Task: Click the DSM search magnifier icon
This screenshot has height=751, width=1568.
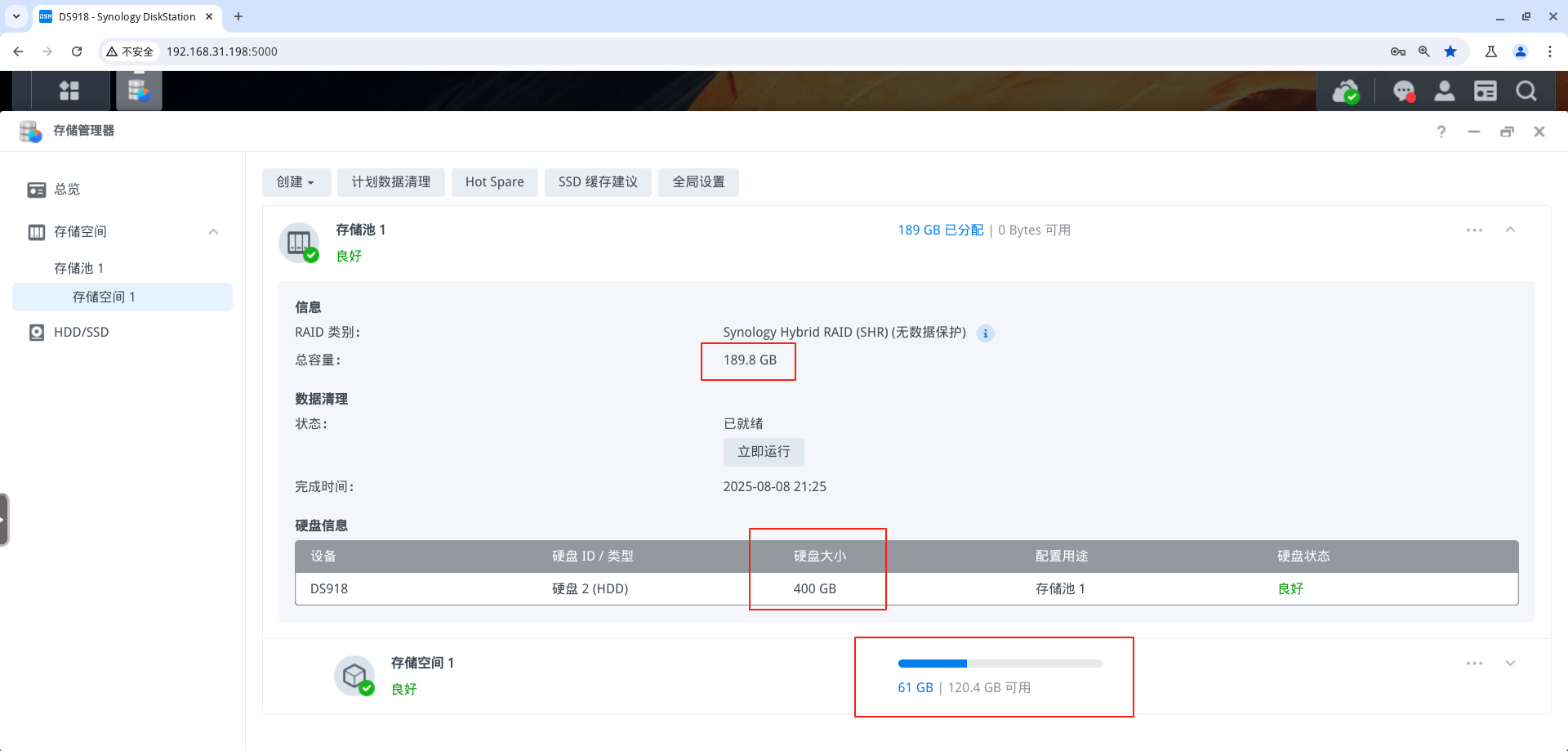Action: click(1526, 92)
